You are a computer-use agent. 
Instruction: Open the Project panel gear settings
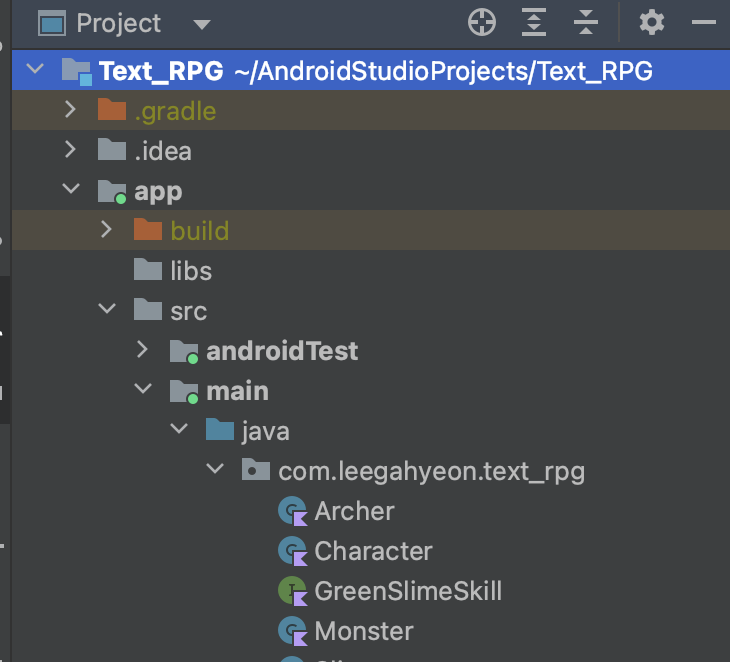point(652,22)
